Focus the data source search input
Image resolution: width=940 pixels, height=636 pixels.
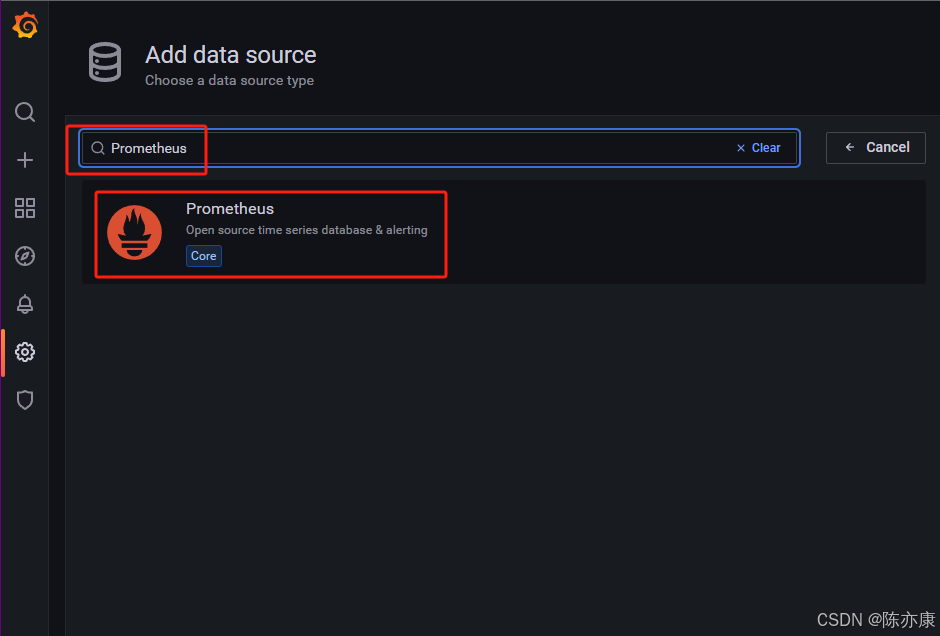pos(439,148)
